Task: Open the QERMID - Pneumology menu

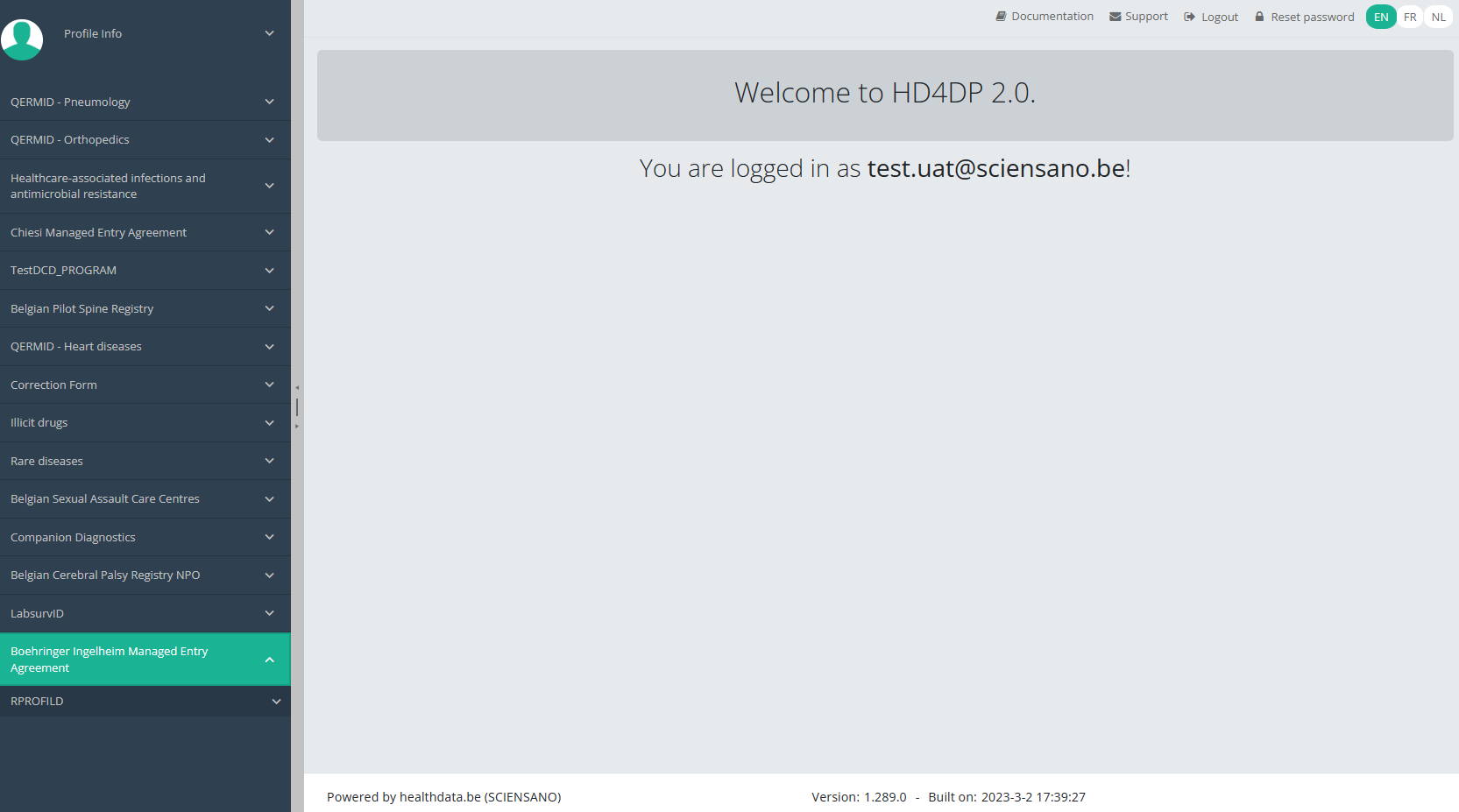Action: click(x=70, y=102)
